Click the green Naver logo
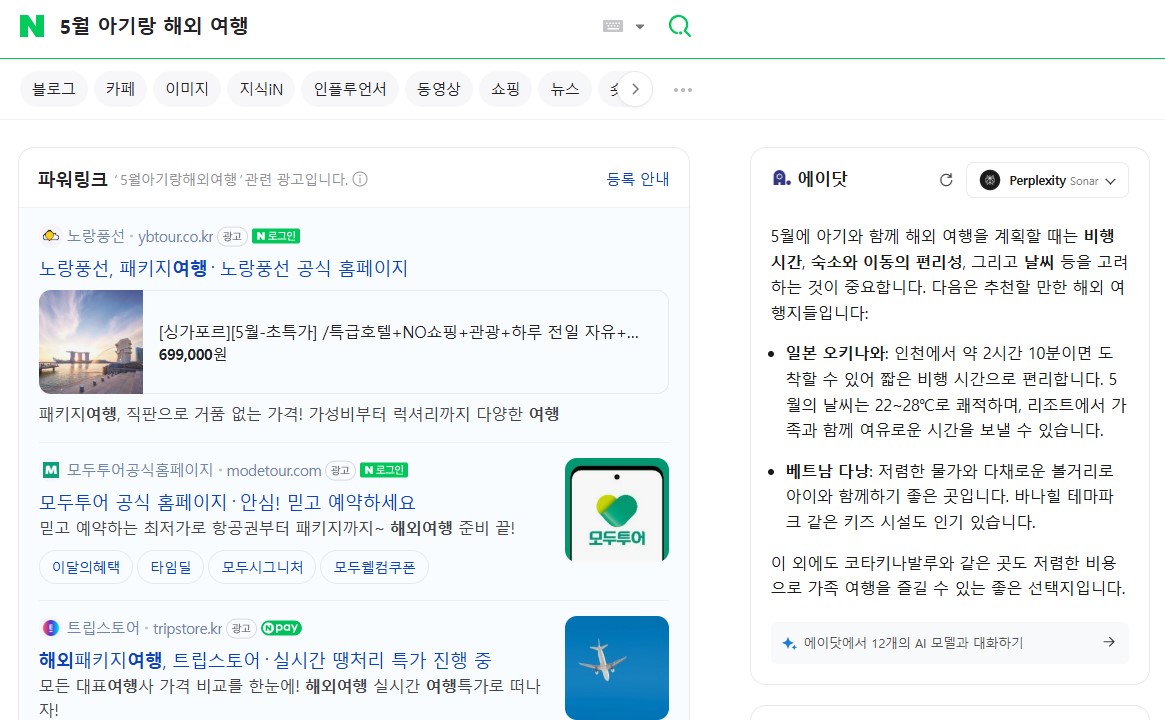 [32, 26]
